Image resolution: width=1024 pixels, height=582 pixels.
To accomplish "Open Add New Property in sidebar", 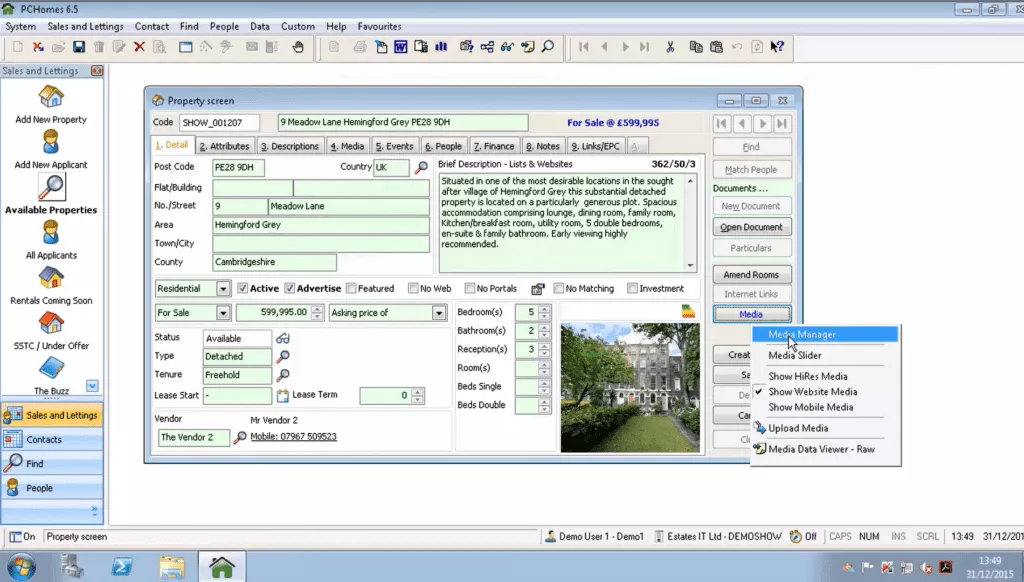I will [51, 105].
